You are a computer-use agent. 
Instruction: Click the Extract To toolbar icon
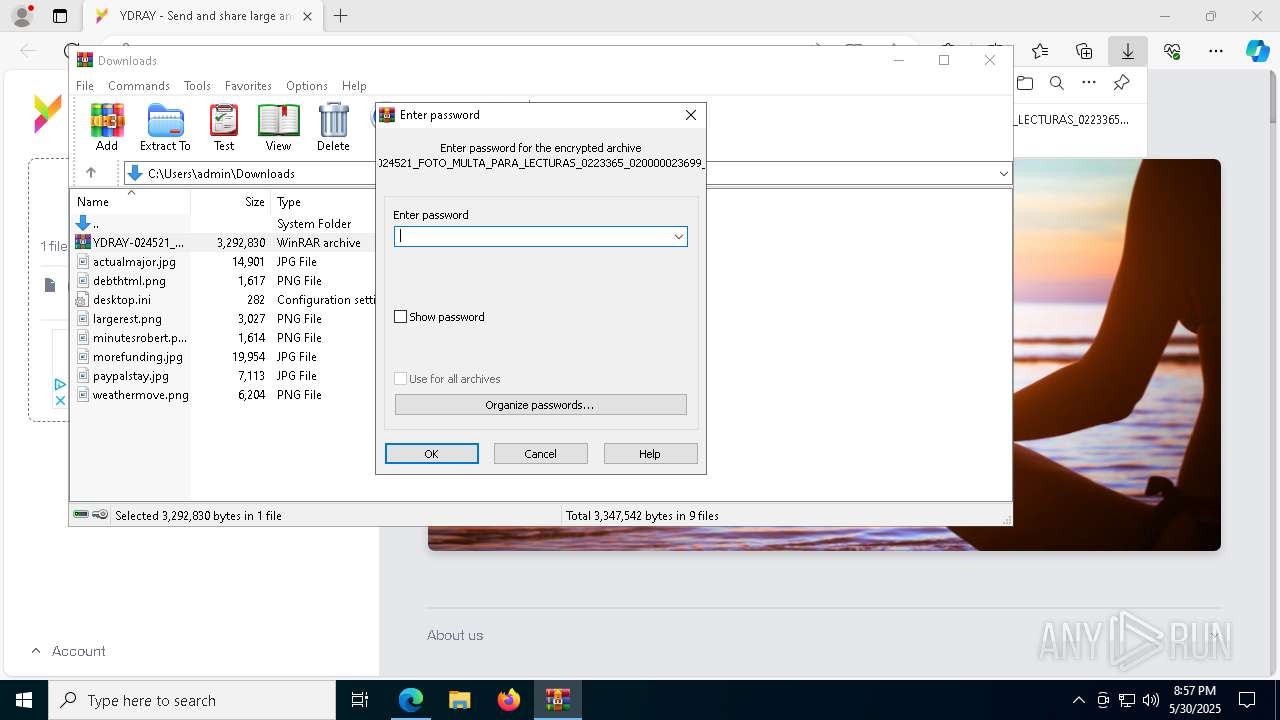(165, 127)
